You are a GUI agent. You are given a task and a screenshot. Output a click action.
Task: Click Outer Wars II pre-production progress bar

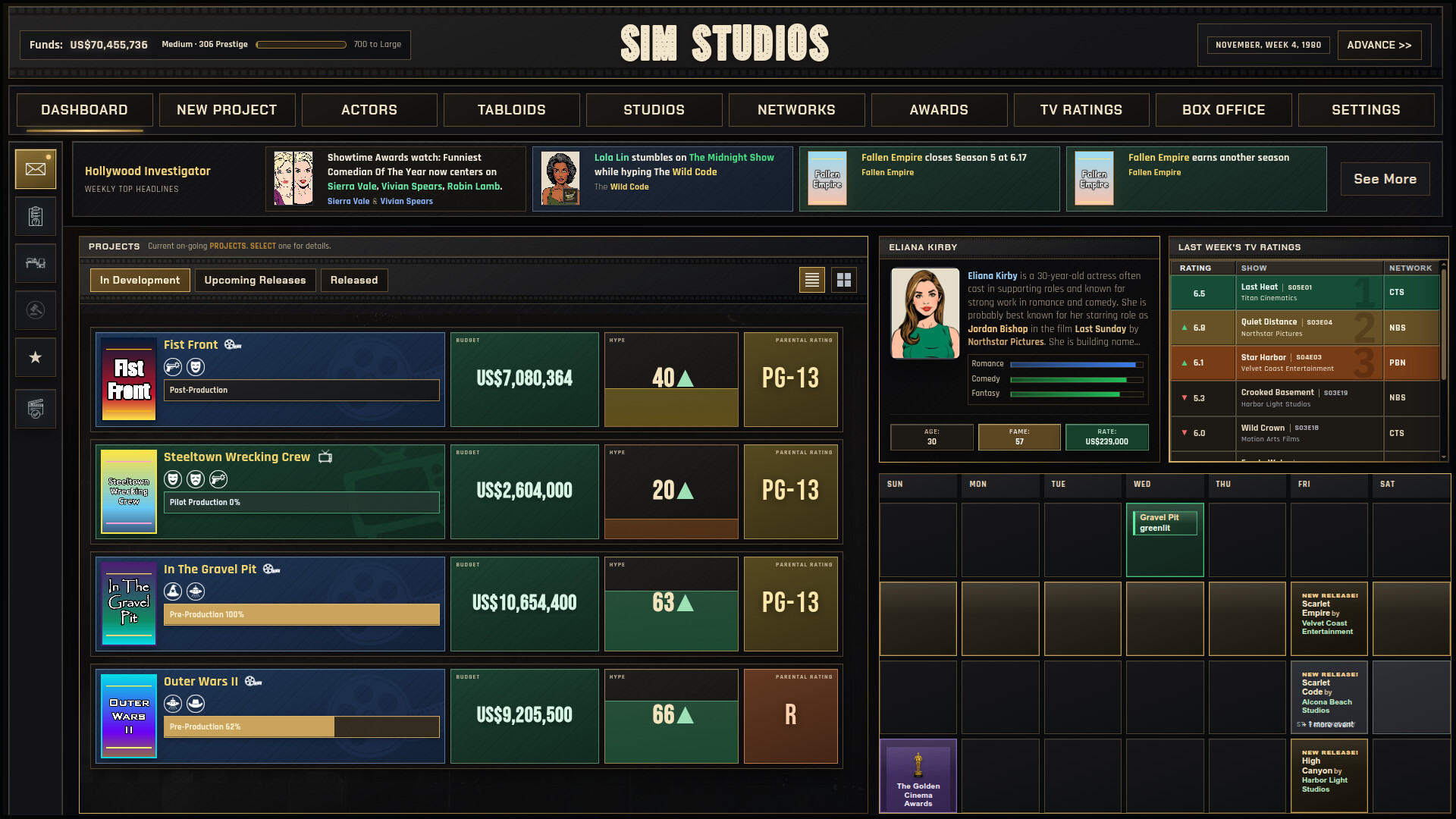tap(301, 726)
